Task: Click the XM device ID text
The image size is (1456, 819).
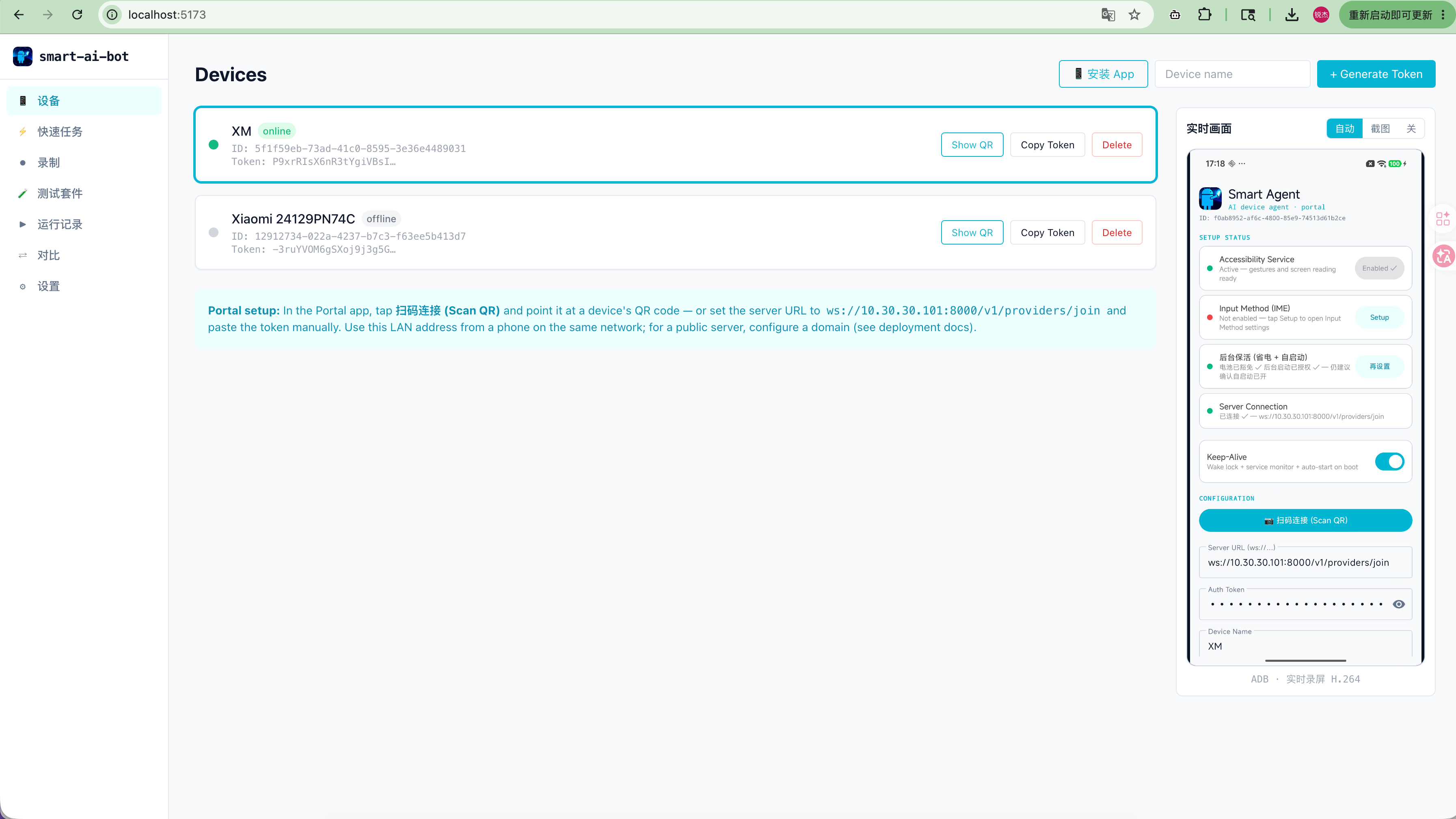Action: coord(349,149)
